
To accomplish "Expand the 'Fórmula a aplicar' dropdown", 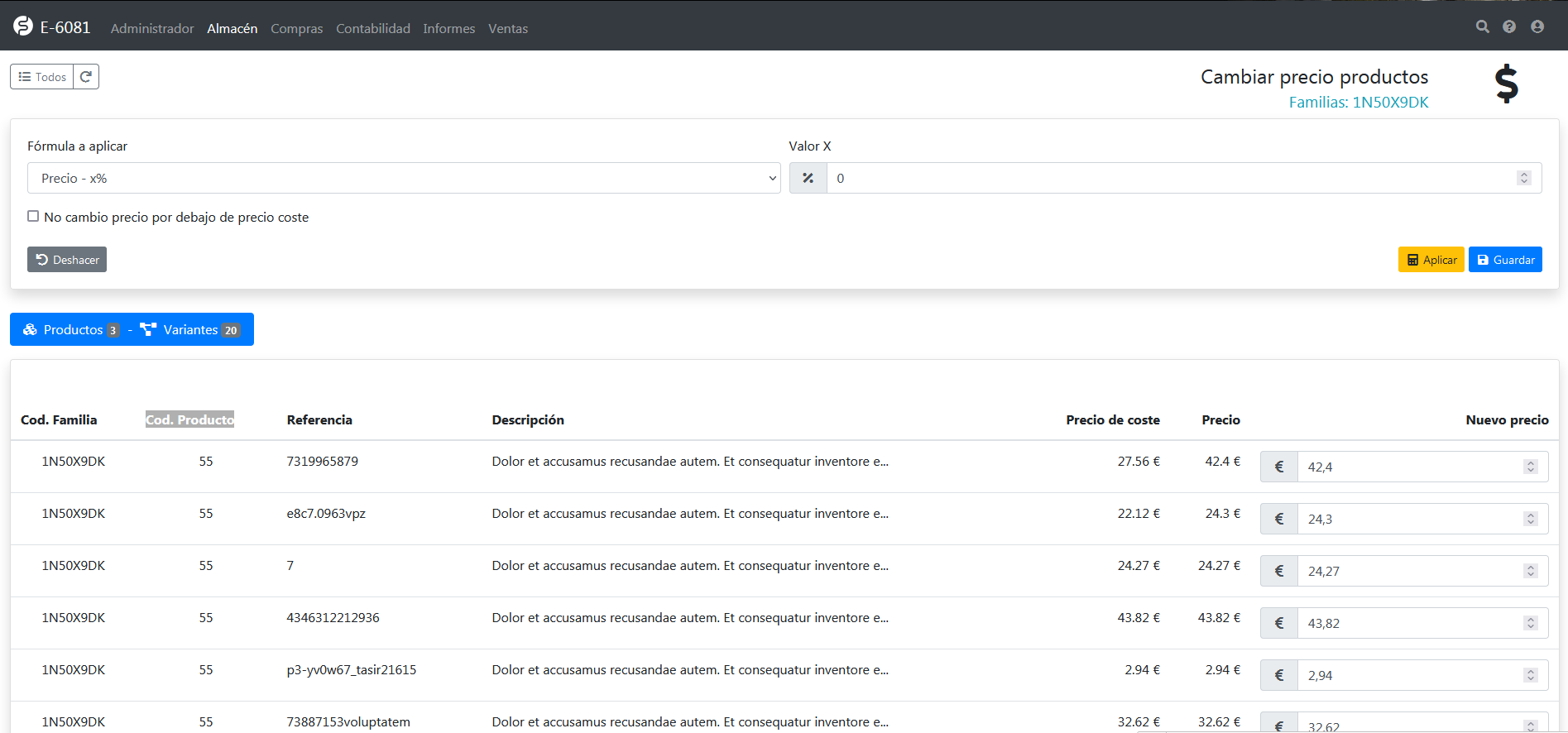I will point(403,178).
